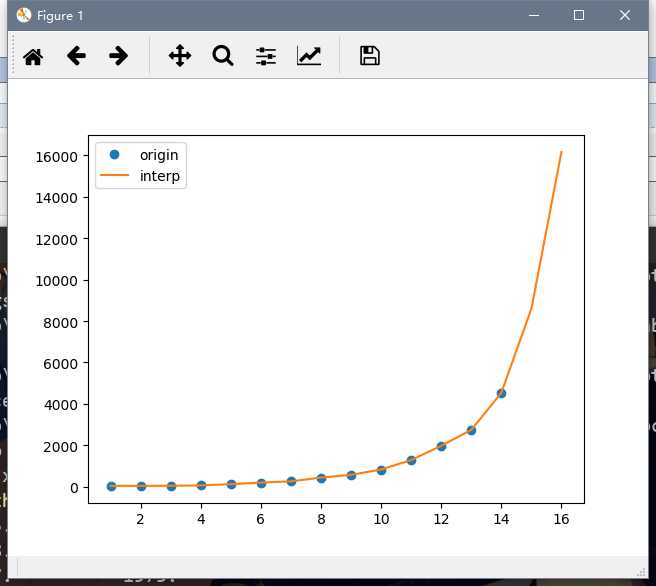The width and height of the screenshot is (656, 586).
Task: Click the 'origin' legend label
Action: [159, 155]
